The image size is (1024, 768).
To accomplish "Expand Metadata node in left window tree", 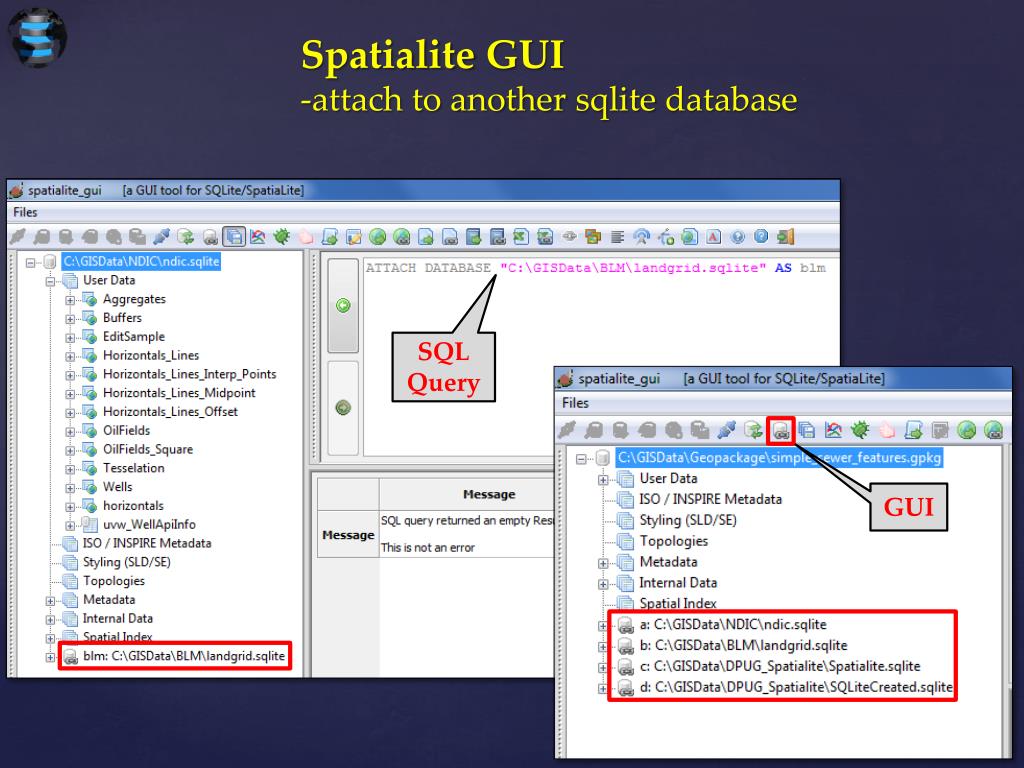I will coord(50,601).
